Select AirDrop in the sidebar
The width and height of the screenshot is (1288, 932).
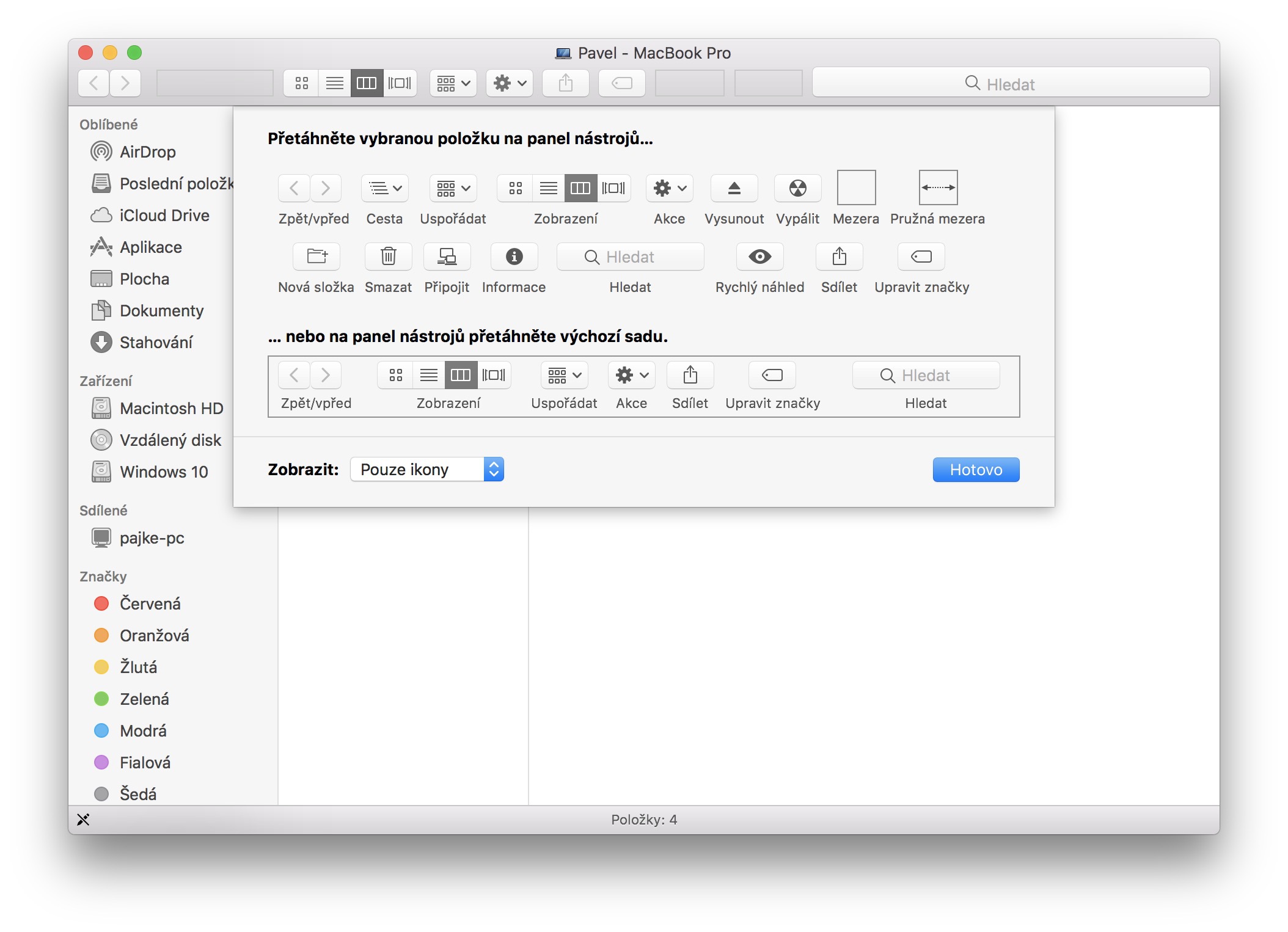coord(147,151)
